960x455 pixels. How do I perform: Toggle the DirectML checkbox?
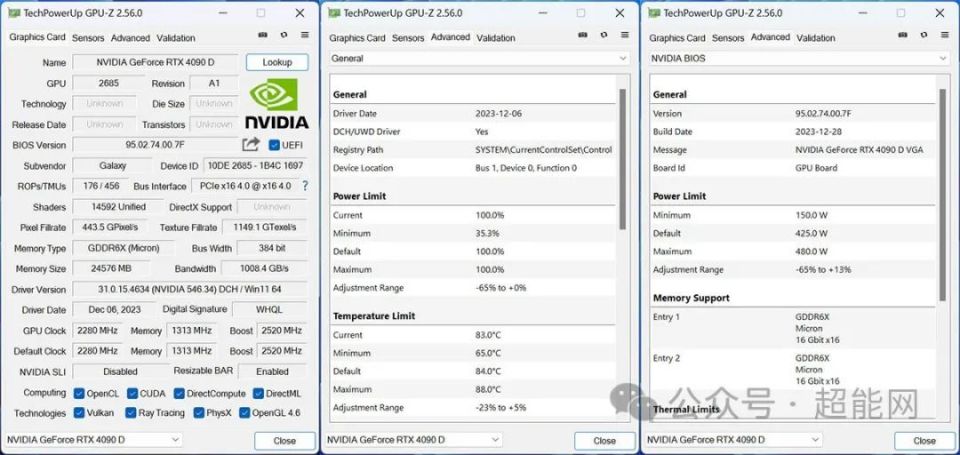coord(258,393)
